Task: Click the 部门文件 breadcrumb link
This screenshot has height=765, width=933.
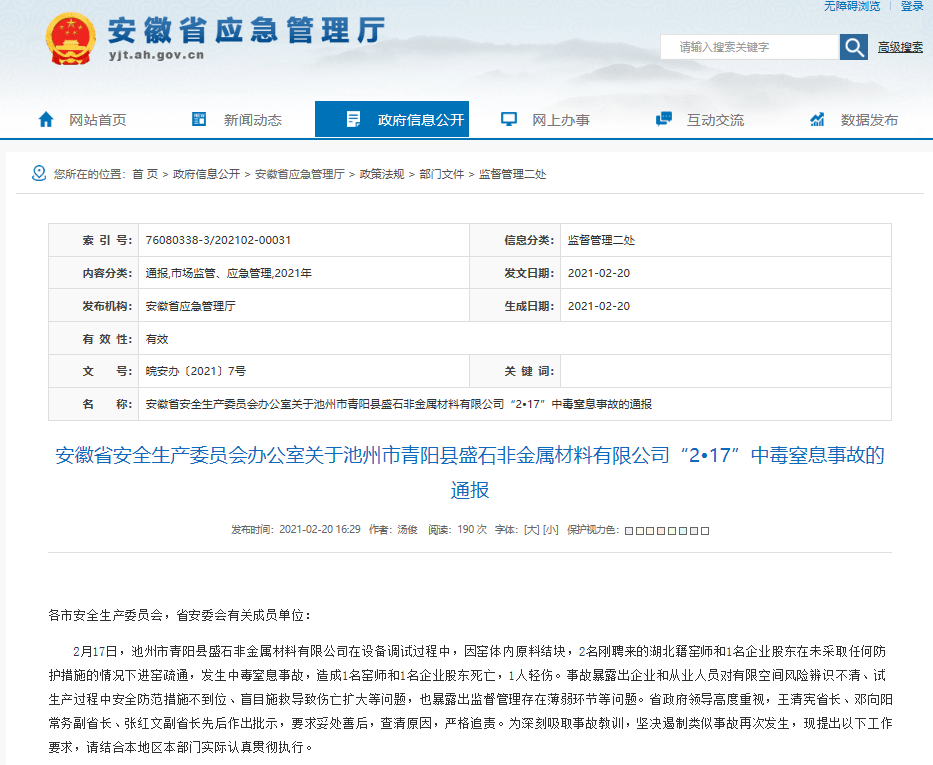Action: [x=442, y=174]
